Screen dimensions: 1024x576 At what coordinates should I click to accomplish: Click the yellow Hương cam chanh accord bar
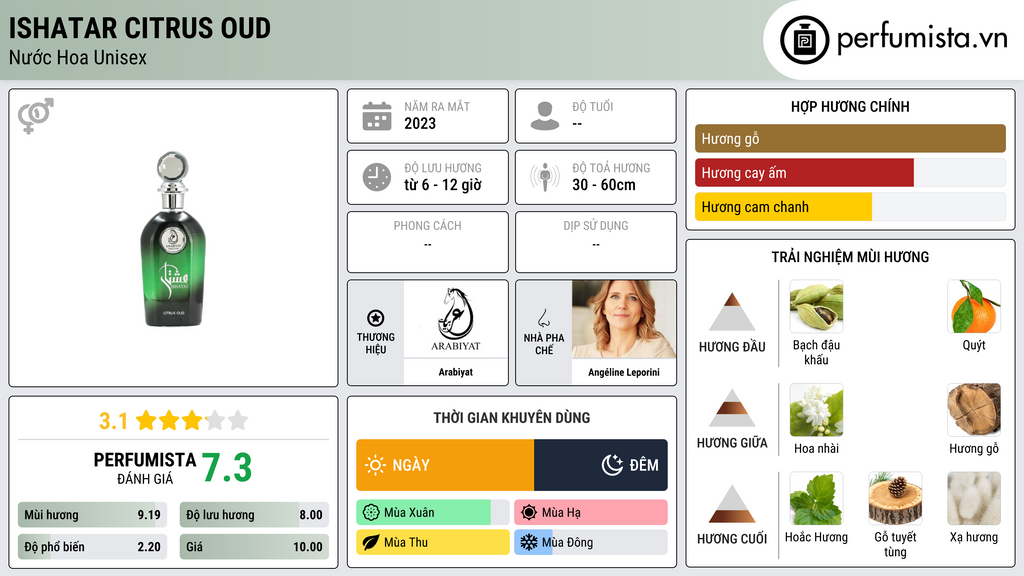click(x=783, y=207)
